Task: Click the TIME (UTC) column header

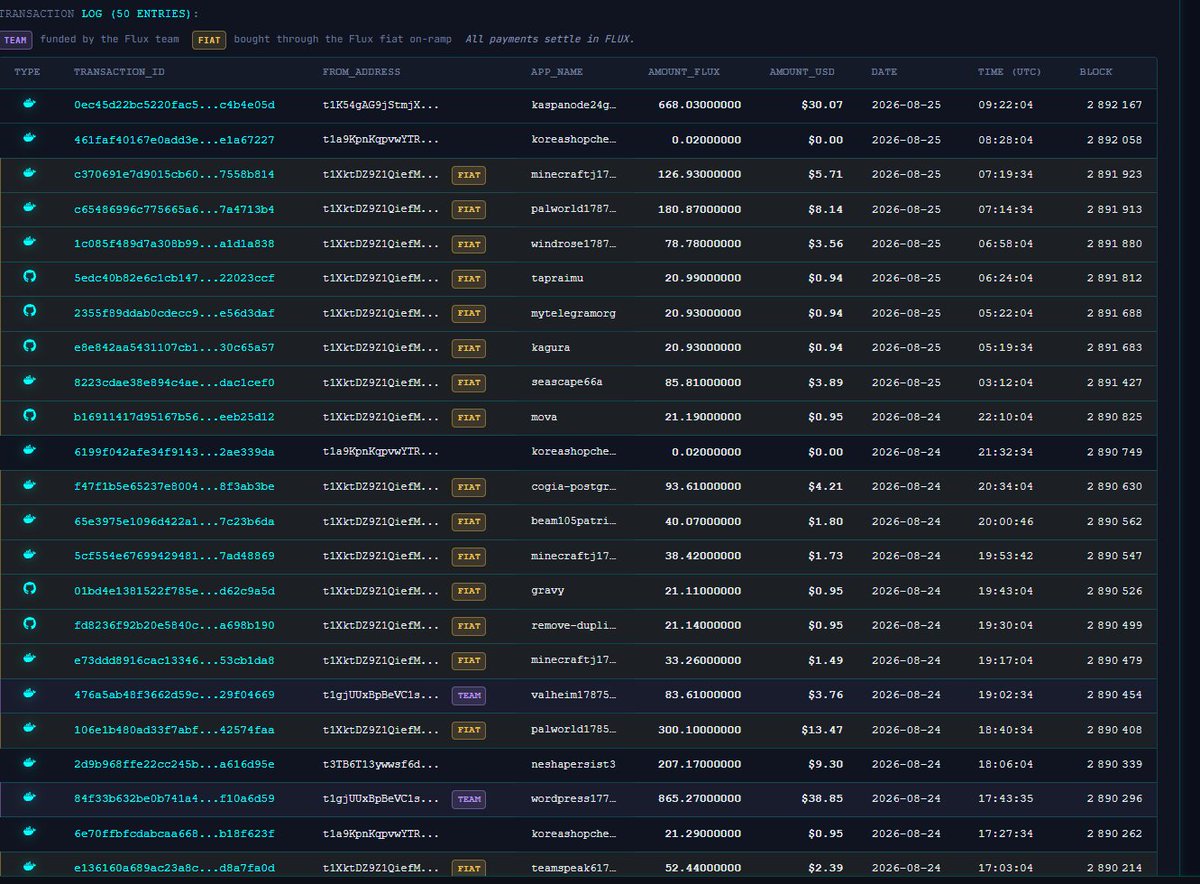Action: [1008, 72]
